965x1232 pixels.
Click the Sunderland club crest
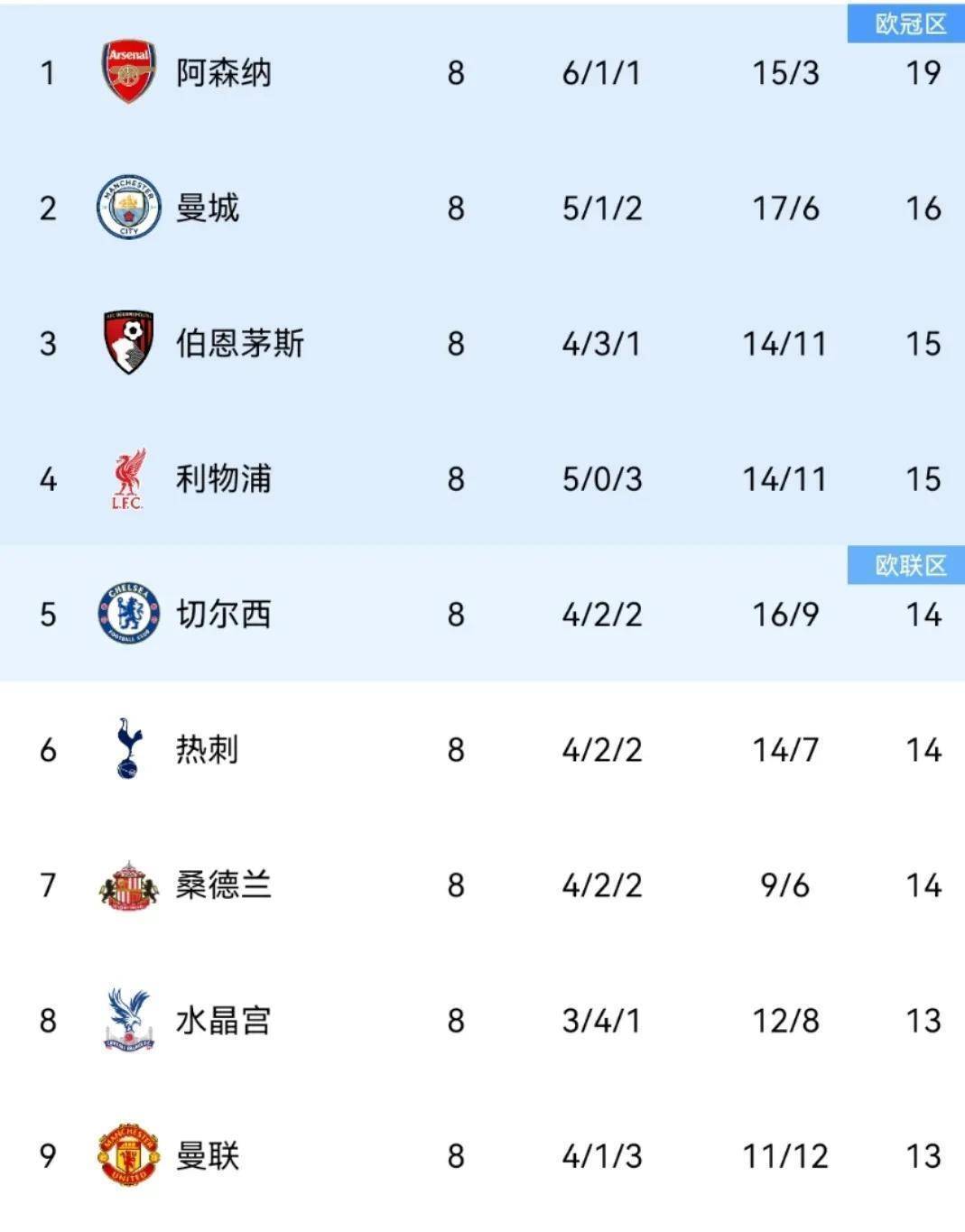128,885
